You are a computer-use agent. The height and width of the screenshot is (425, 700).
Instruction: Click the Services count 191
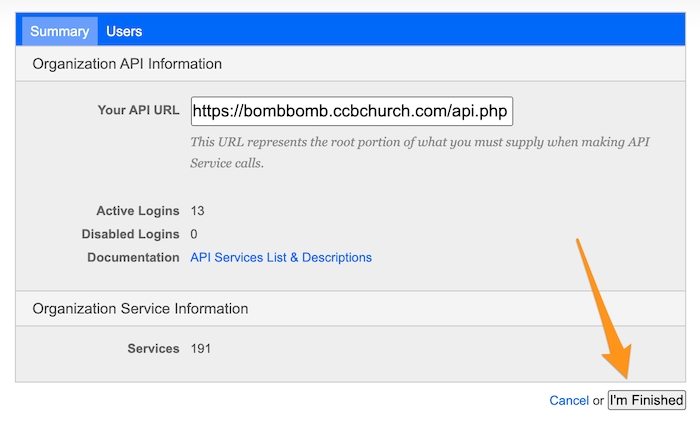pos(200,349)
